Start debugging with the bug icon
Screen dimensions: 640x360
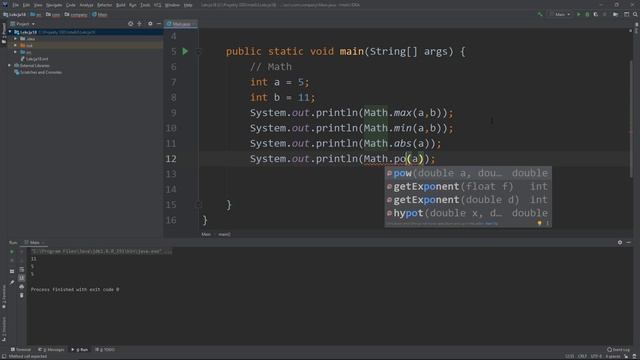(587, 14)
